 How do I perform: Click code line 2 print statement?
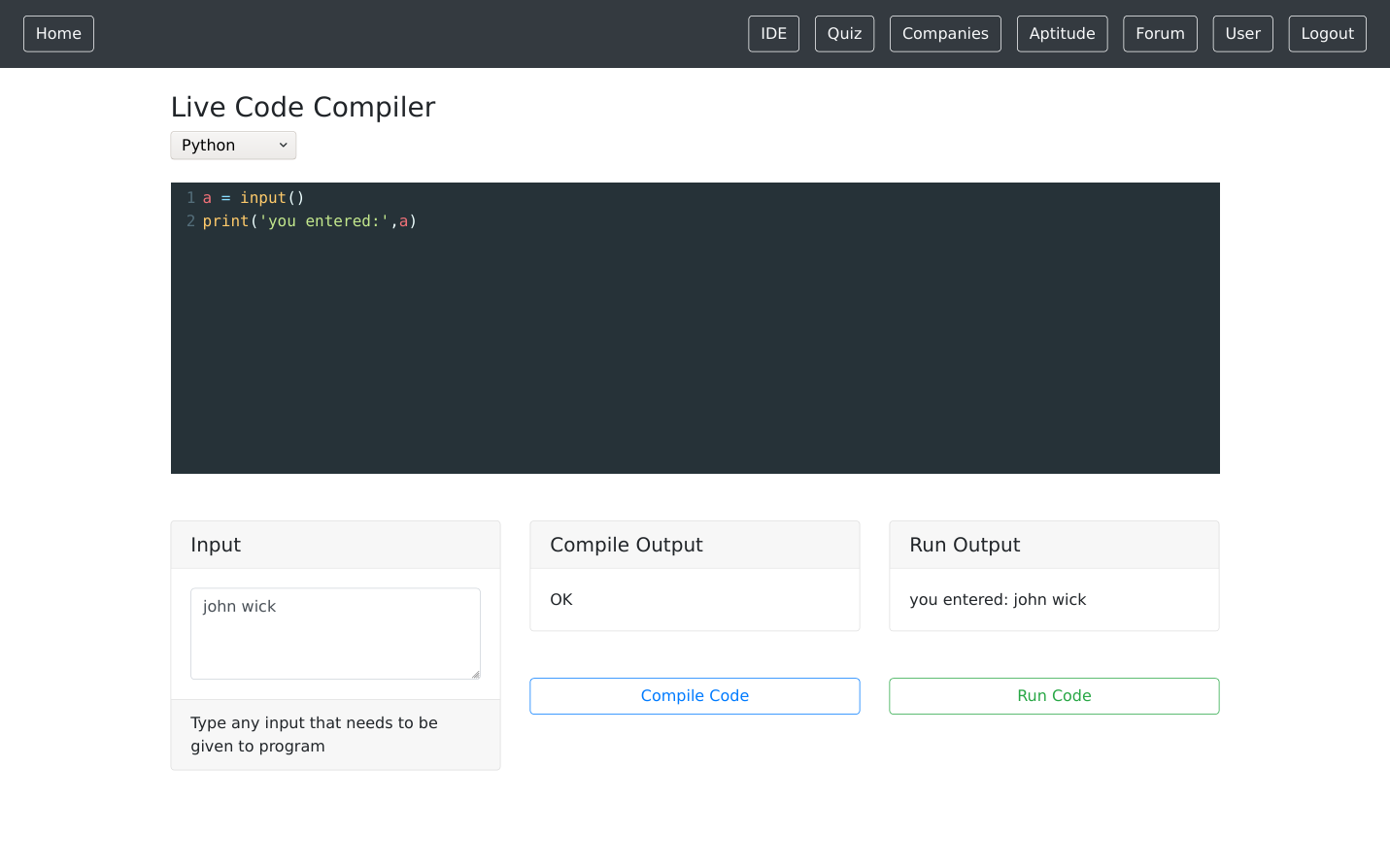point(310,221)
